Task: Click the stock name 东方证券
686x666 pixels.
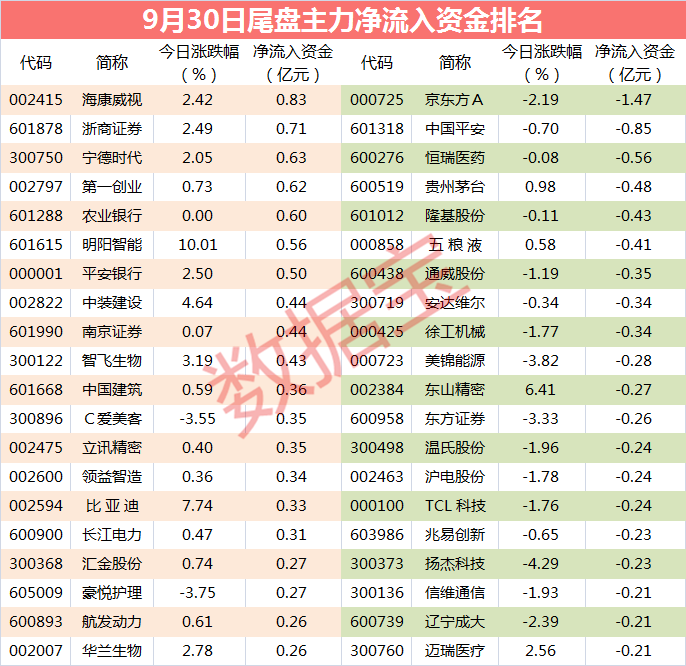Action: 455,419
